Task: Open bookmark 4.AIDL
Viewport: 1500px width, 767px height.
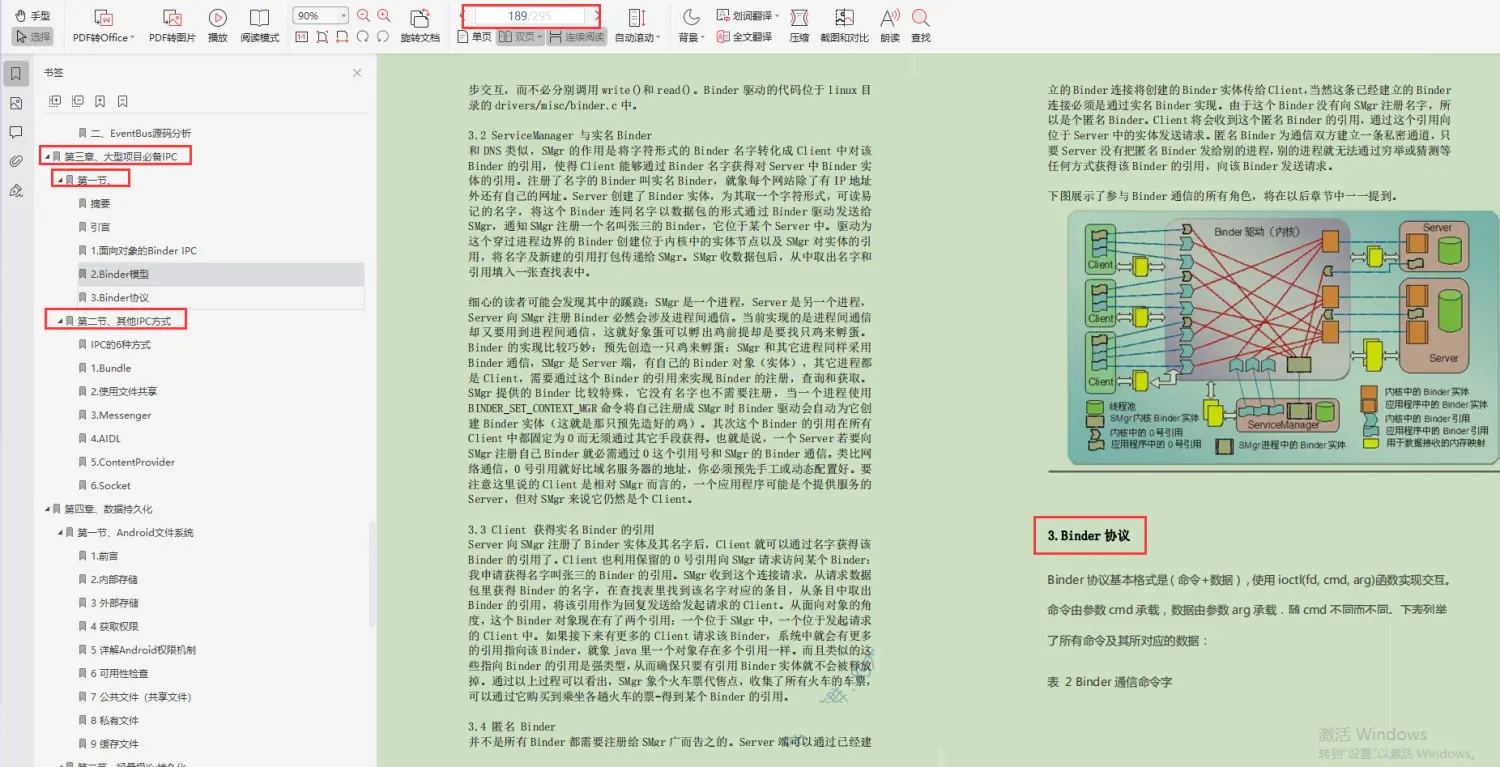Action: [x=99, y=439]
